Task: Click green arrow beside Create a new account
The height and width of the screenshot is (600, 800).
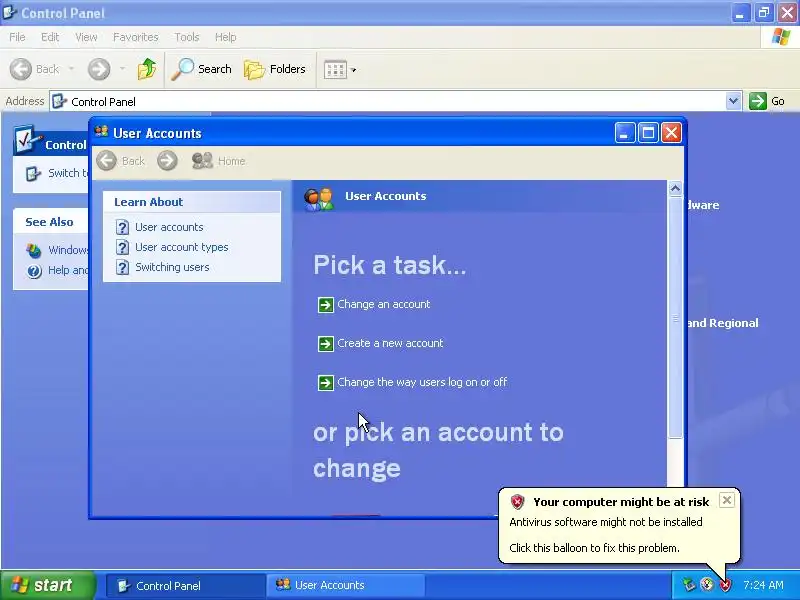Action: [326, 344]
